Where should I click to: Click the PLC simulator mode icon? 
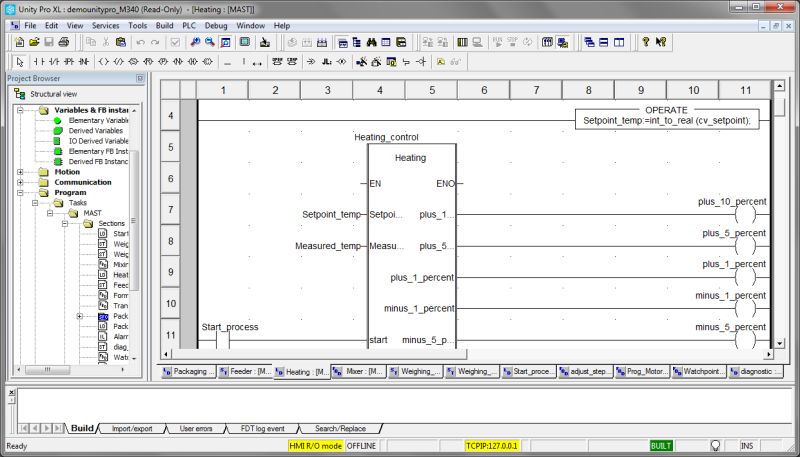pos(563,42)
